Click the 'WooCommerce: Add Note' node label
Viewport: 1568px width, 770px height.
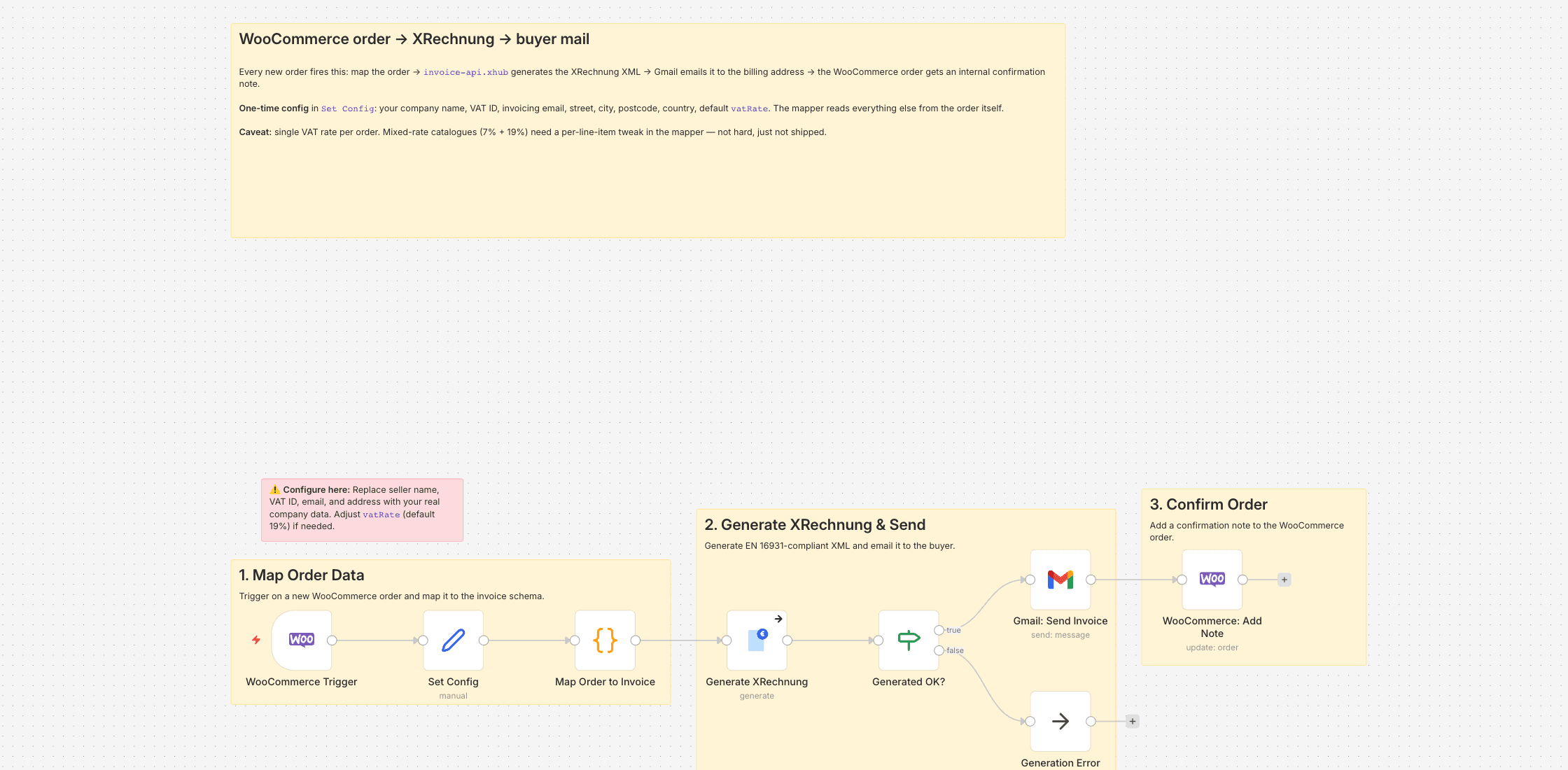pyautogui.click(x=1212, y=627)
